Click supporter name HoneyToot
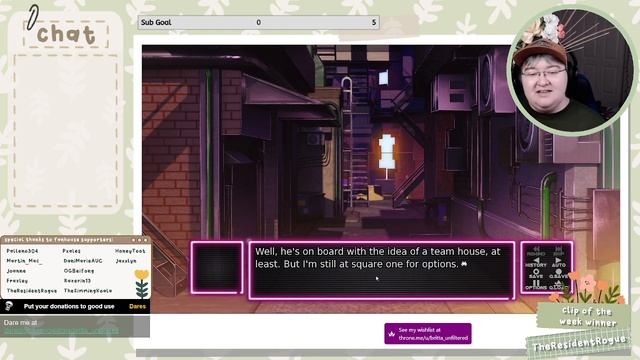The height and width of the screenshot is (360, 640). [x=130, y=251]
